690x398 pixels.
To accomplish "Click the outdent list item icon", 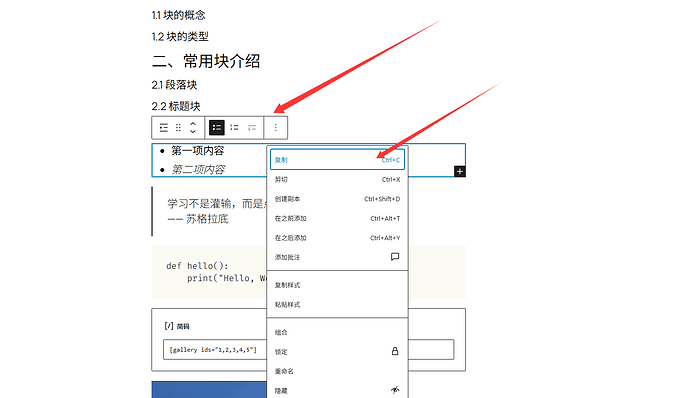I will 252,128.
